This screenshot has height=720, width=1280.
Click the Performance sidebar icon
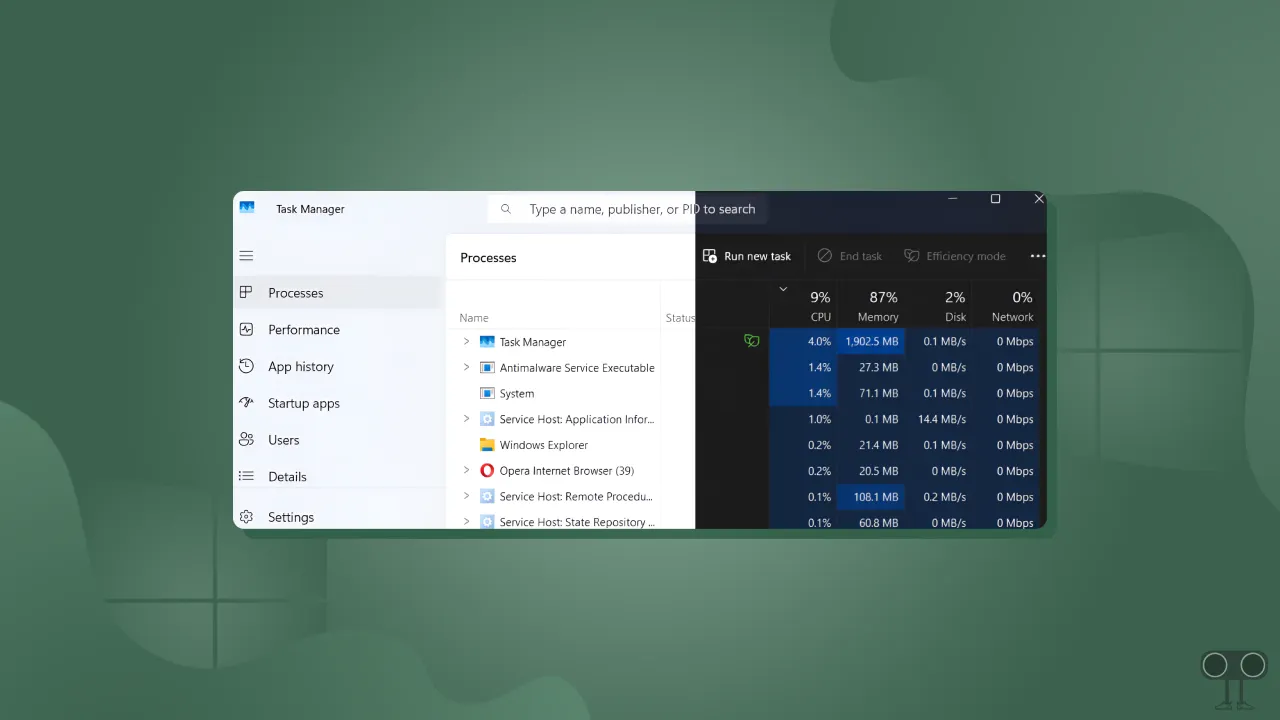click(x=246, y=329)
